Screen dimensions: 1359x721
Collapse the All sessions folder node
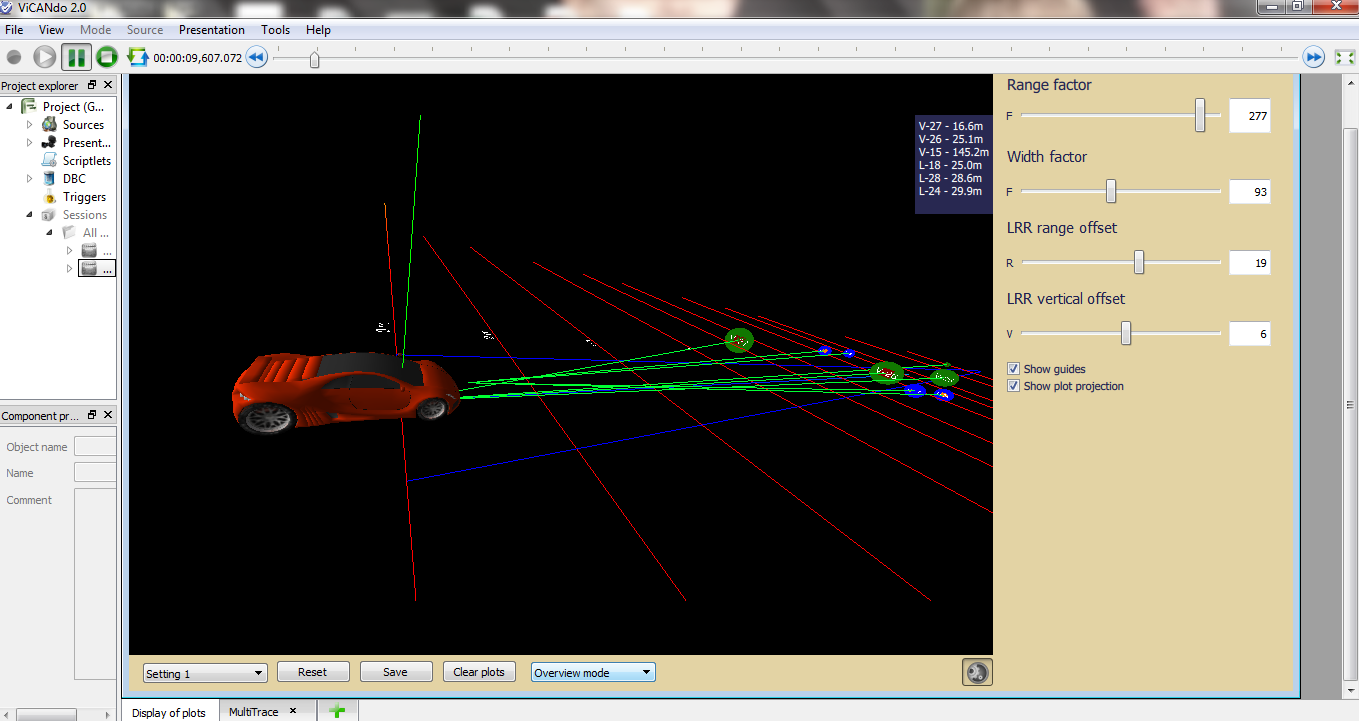[x=50, y=233]
